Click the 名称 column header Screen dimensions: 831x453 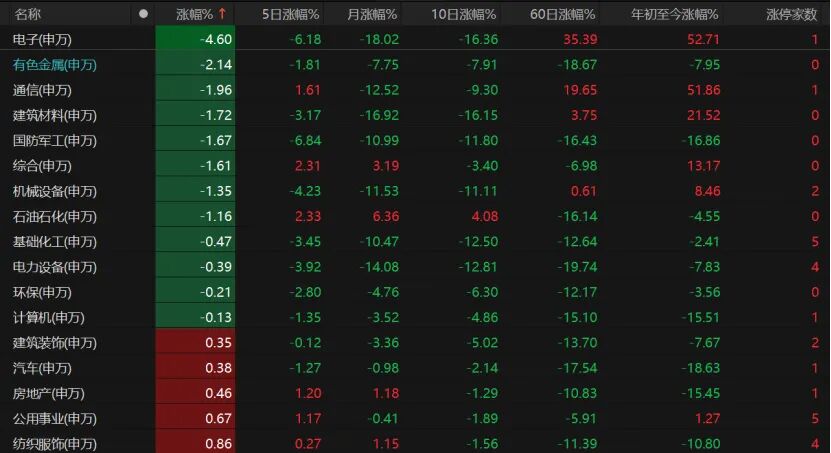pyautogui.click(x=28, y=14)
